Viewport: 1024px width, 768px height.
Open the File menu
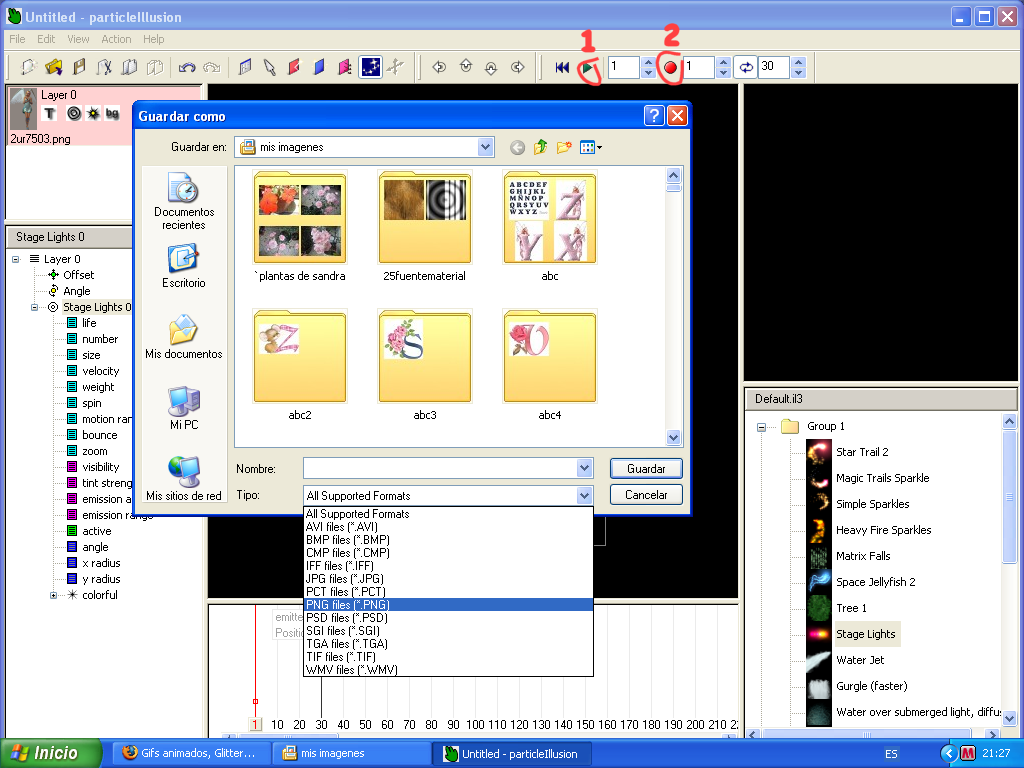[x=17, y=39]
